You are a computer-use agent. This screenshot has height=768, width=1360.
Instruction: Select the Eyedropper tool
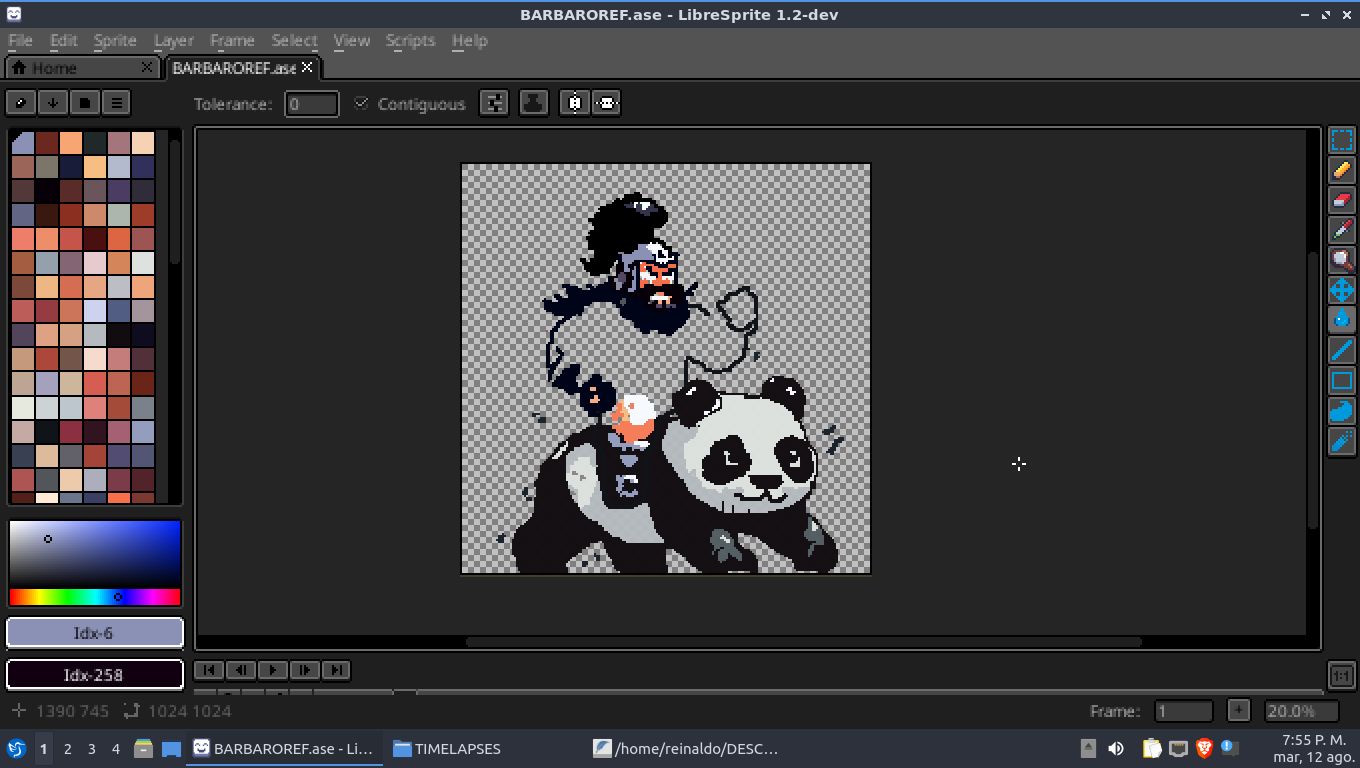tap(1341, 230)
